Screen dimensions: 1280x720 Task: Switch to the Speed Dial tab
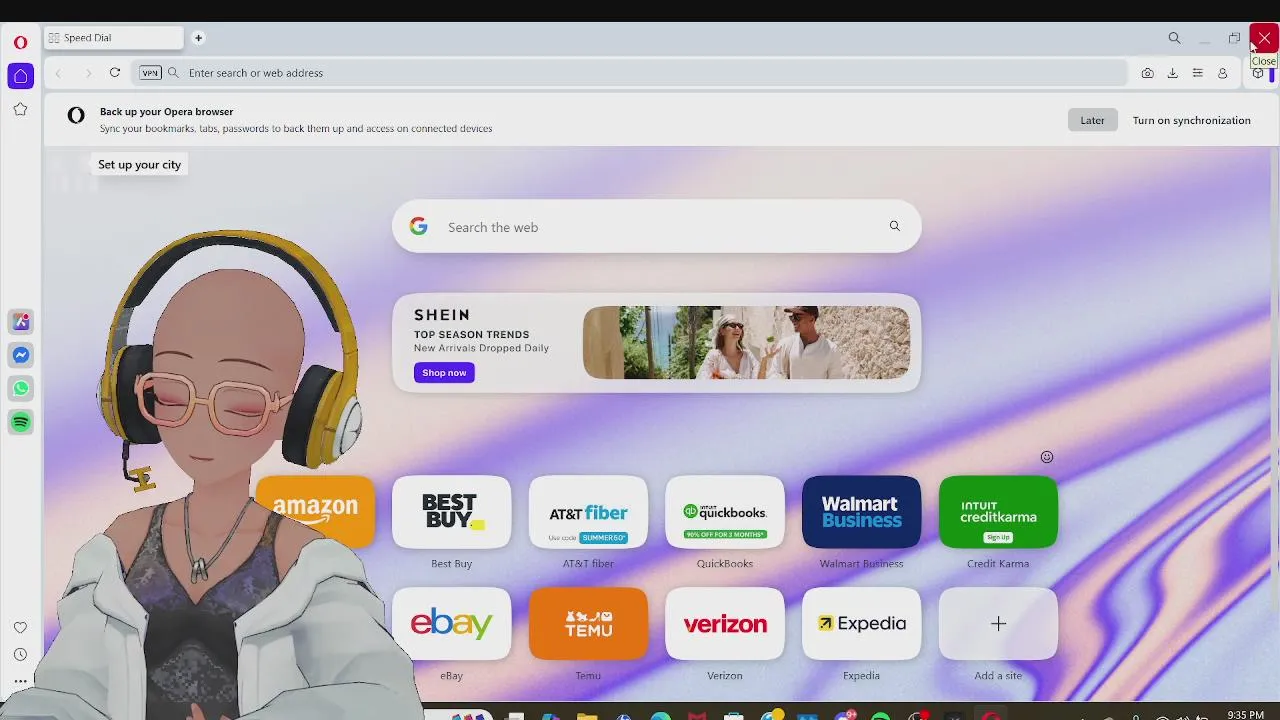(114, 38)
